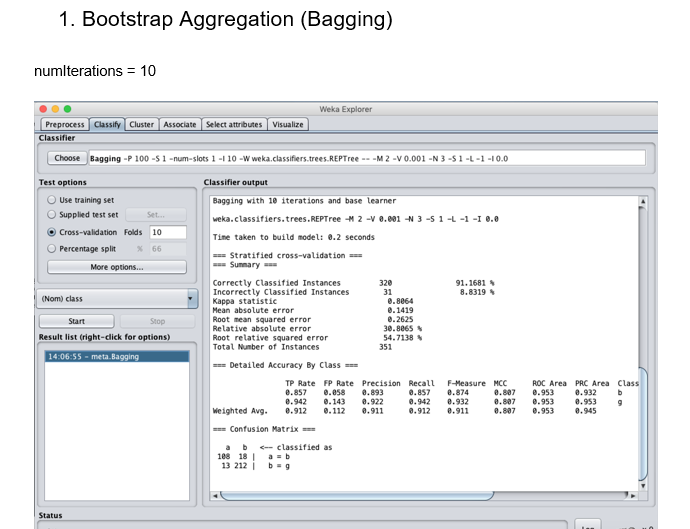
Task: Switch to the Preprocess tab
Action: [65, 125]
